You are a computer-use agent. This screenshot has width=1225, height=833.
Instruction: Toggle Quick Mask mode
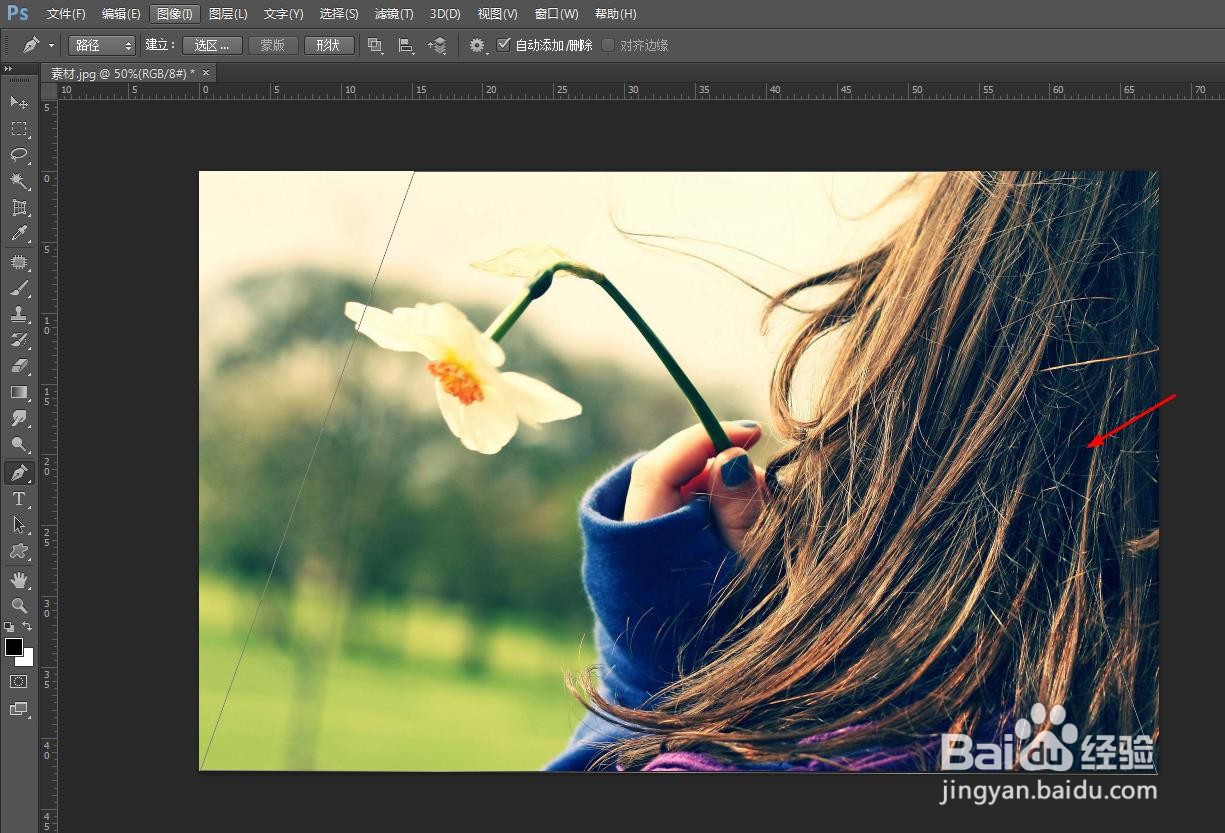click(19, 681)
